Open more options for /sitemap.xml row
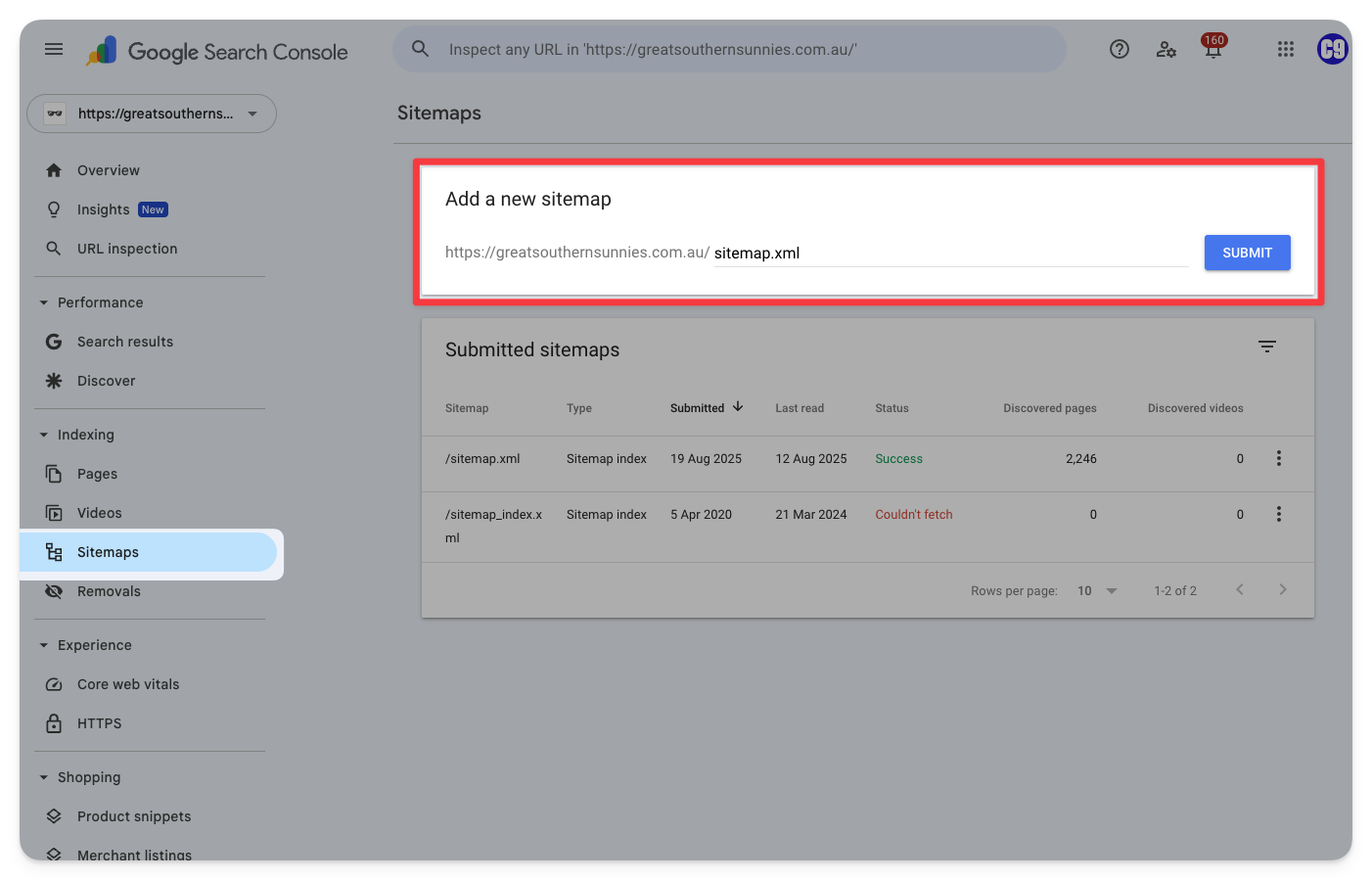Viewport: 1372px width, 880px height. (1278, 458)
